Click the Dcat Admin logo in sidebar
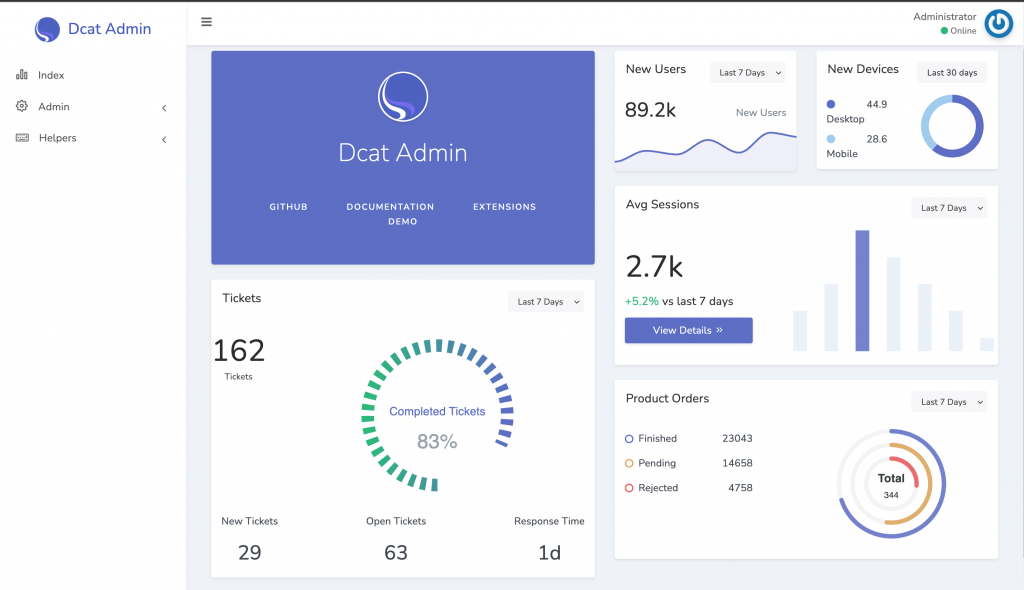Viewport: 1024px width, 590px height. coord(47,29)
